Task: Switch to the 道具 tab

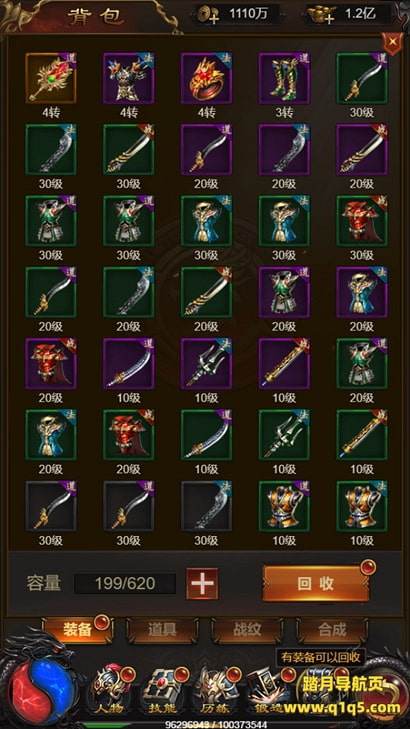Action: (x=162, y=630)
